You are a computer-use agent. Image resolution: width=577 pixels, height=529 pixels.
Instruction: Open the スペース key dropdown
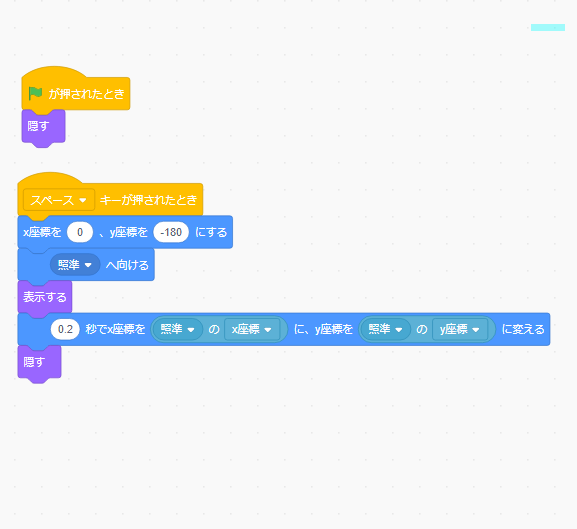(x=59, y=200)
